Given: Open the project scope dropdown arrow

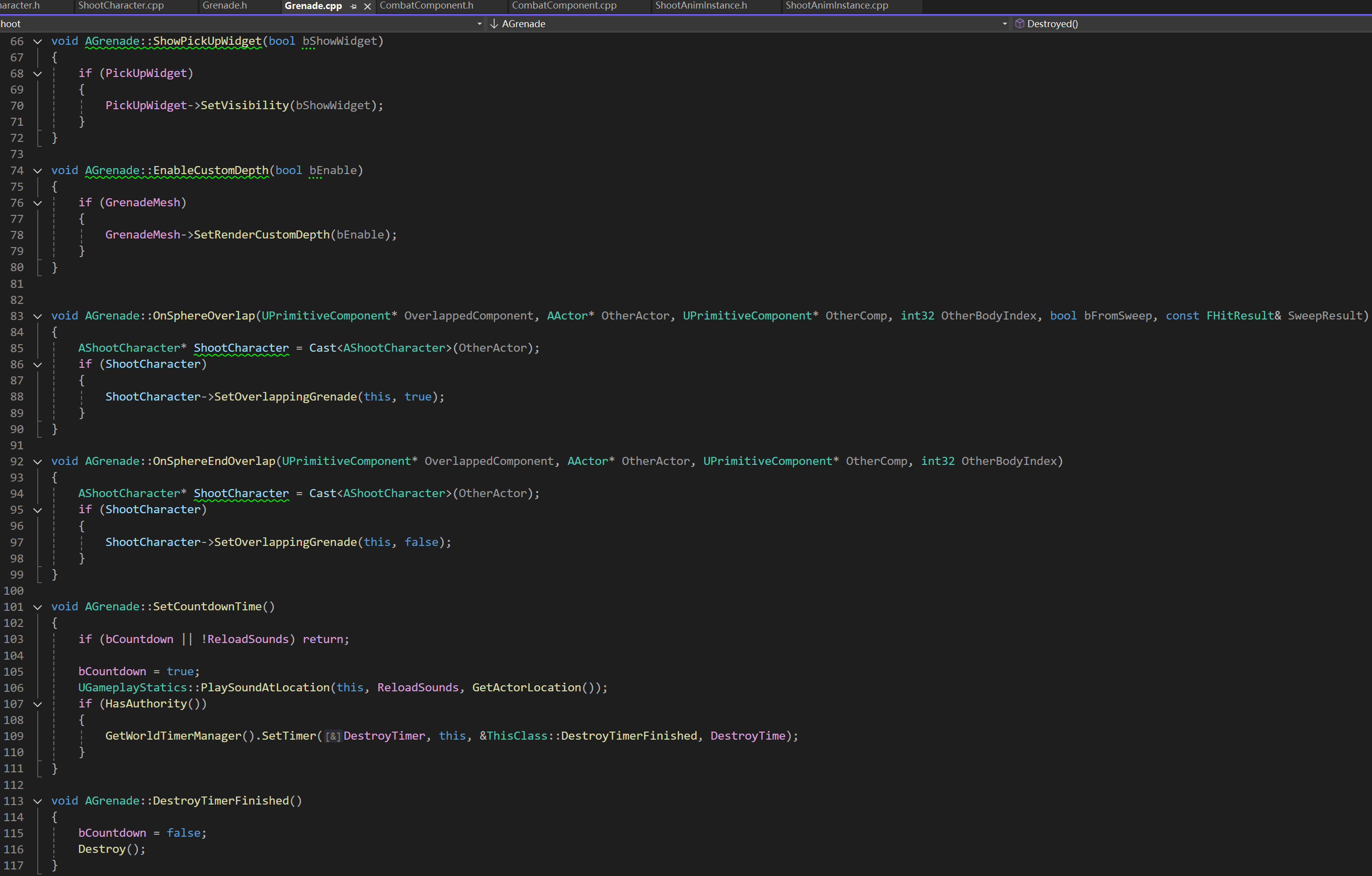Looking at the screenshot, I should (x=479, y=24).
